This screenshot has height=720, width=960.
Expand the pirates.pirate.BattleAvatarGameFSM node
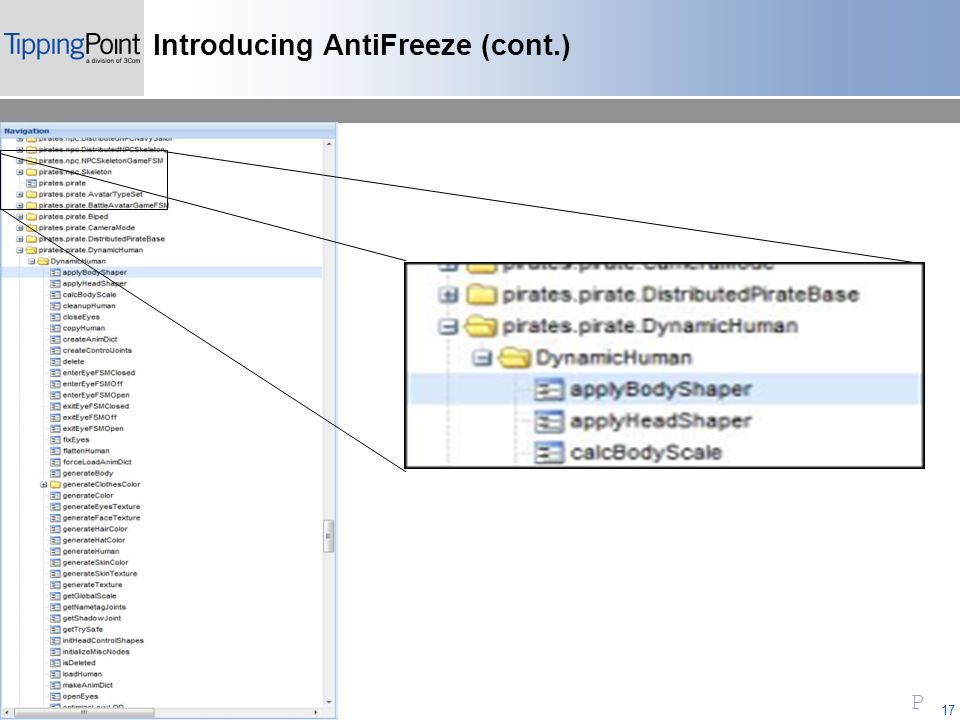(20, 206)
